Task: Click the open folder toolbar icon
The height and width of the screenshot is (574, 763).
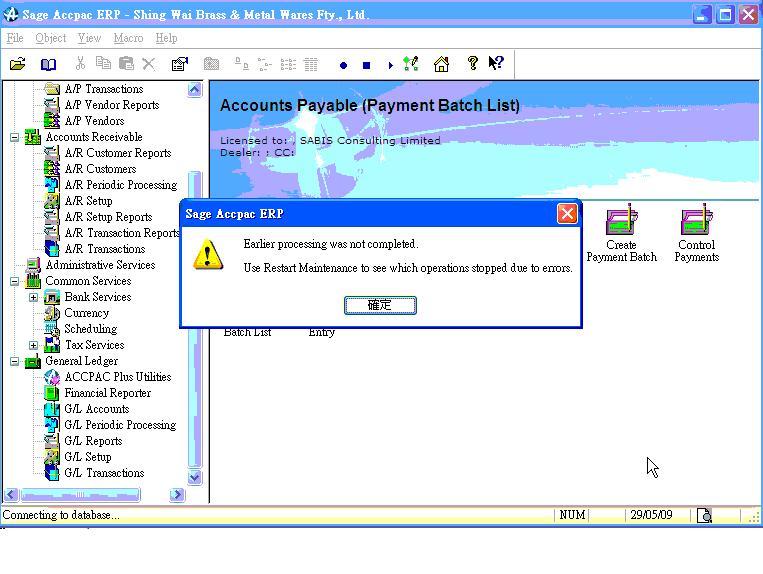Action: pyautogui.click(x=18, y=64)
